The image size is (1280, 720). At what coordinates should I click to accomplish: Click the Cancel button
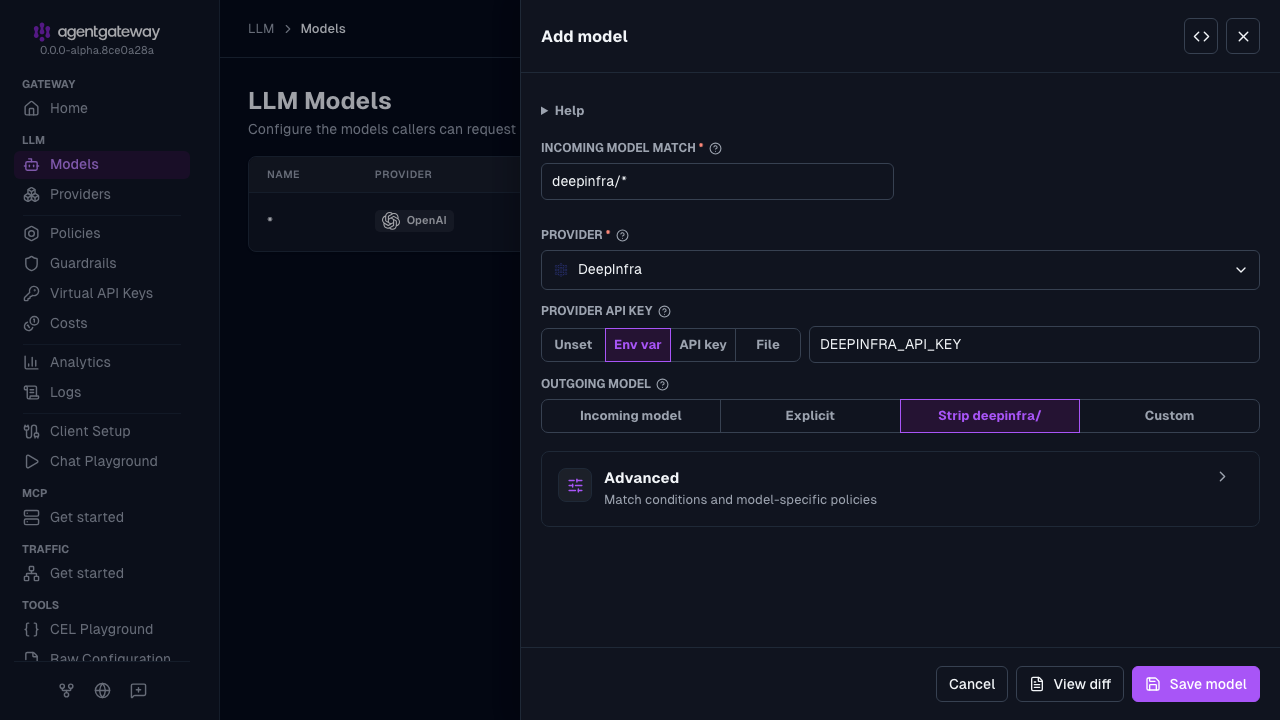click(972, 684)
